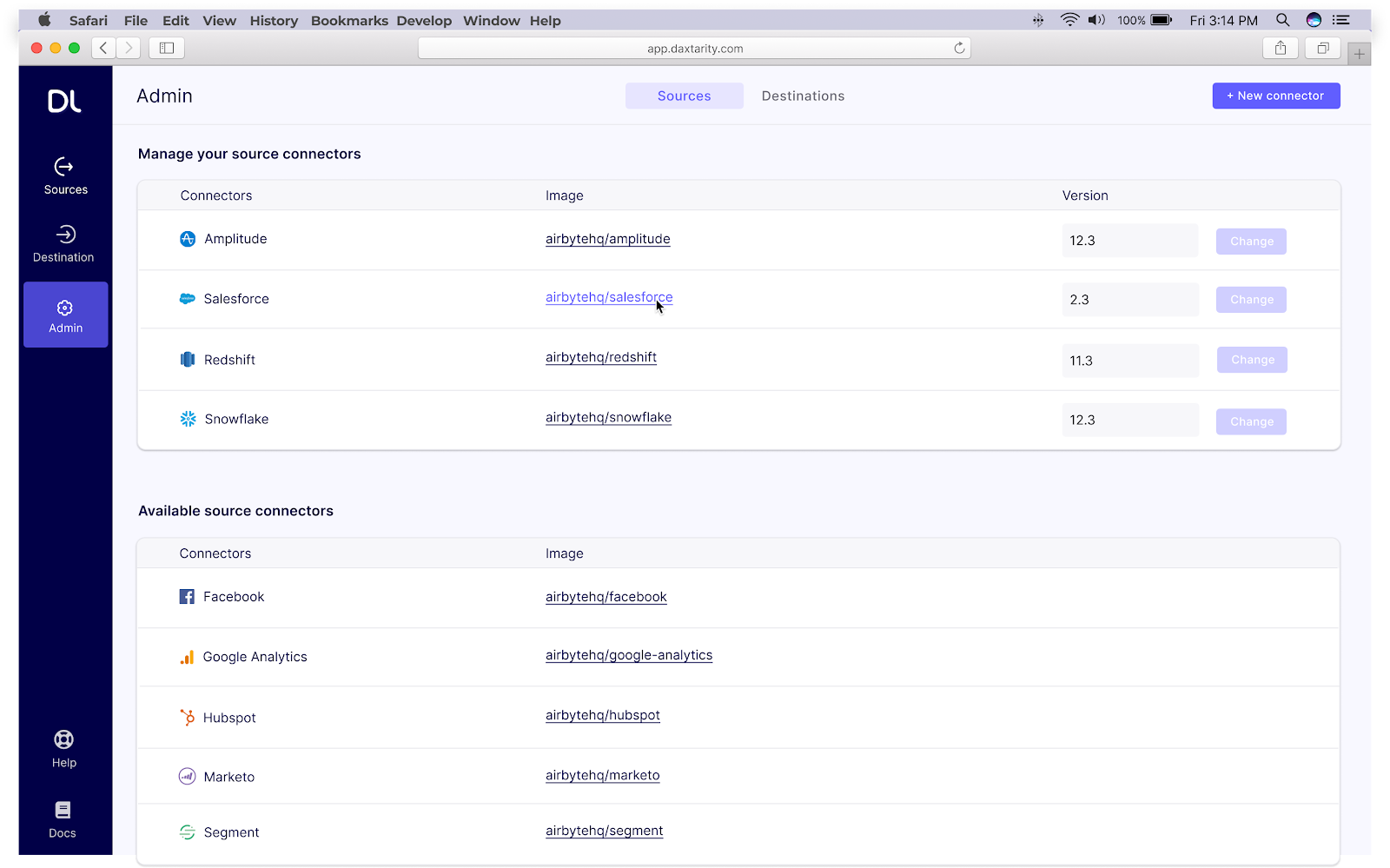Switch to the Sources tab
The image size is (1390, 868).
click(685, 96)
